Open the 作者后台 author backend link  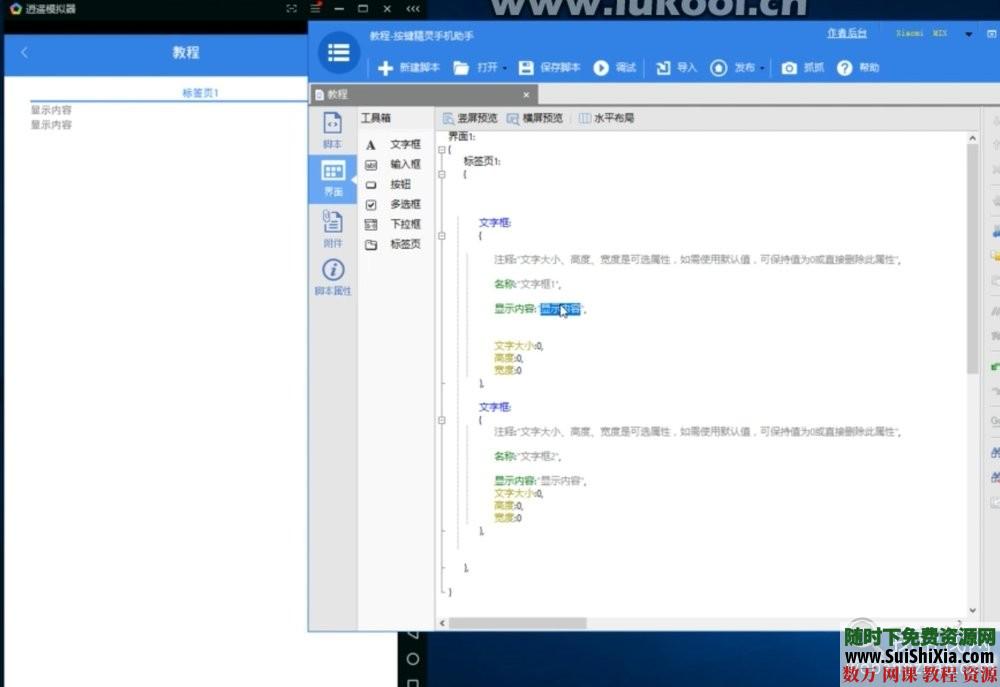[846, 33]
